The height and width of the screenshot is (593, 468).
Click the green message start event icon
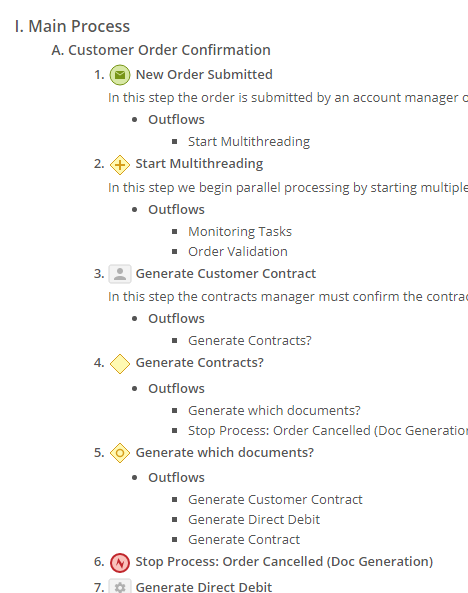tap(120, 75)
